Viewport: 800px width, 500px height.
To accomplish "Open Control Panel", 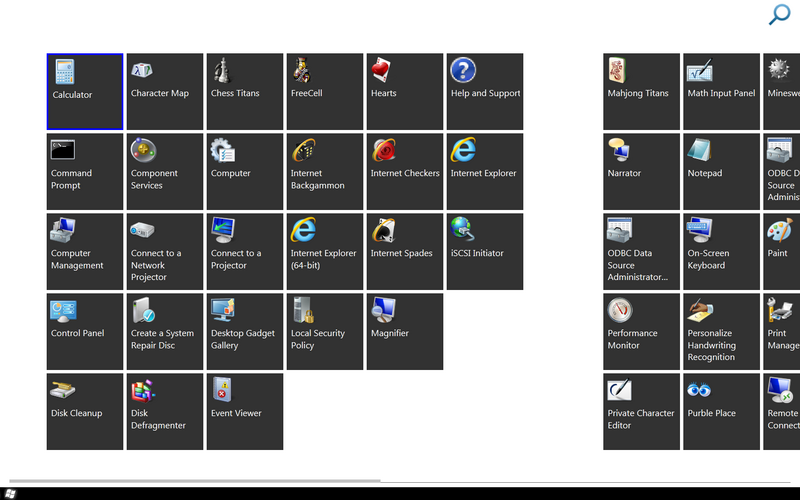I will 85,332.
